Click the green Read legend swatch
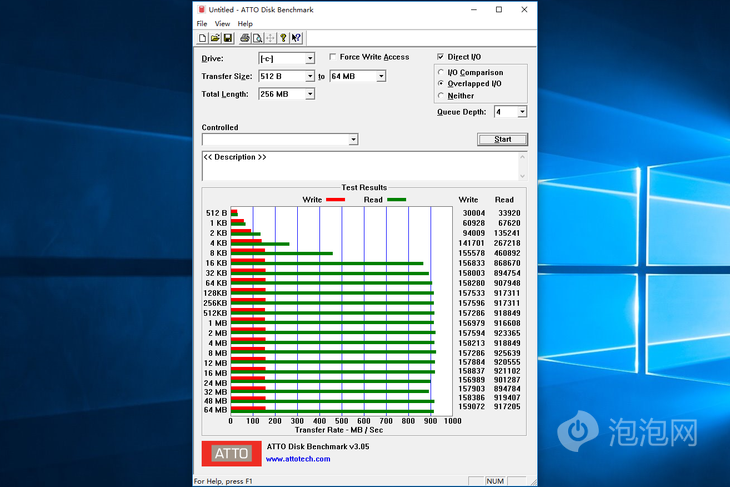 tap(397, 200)
